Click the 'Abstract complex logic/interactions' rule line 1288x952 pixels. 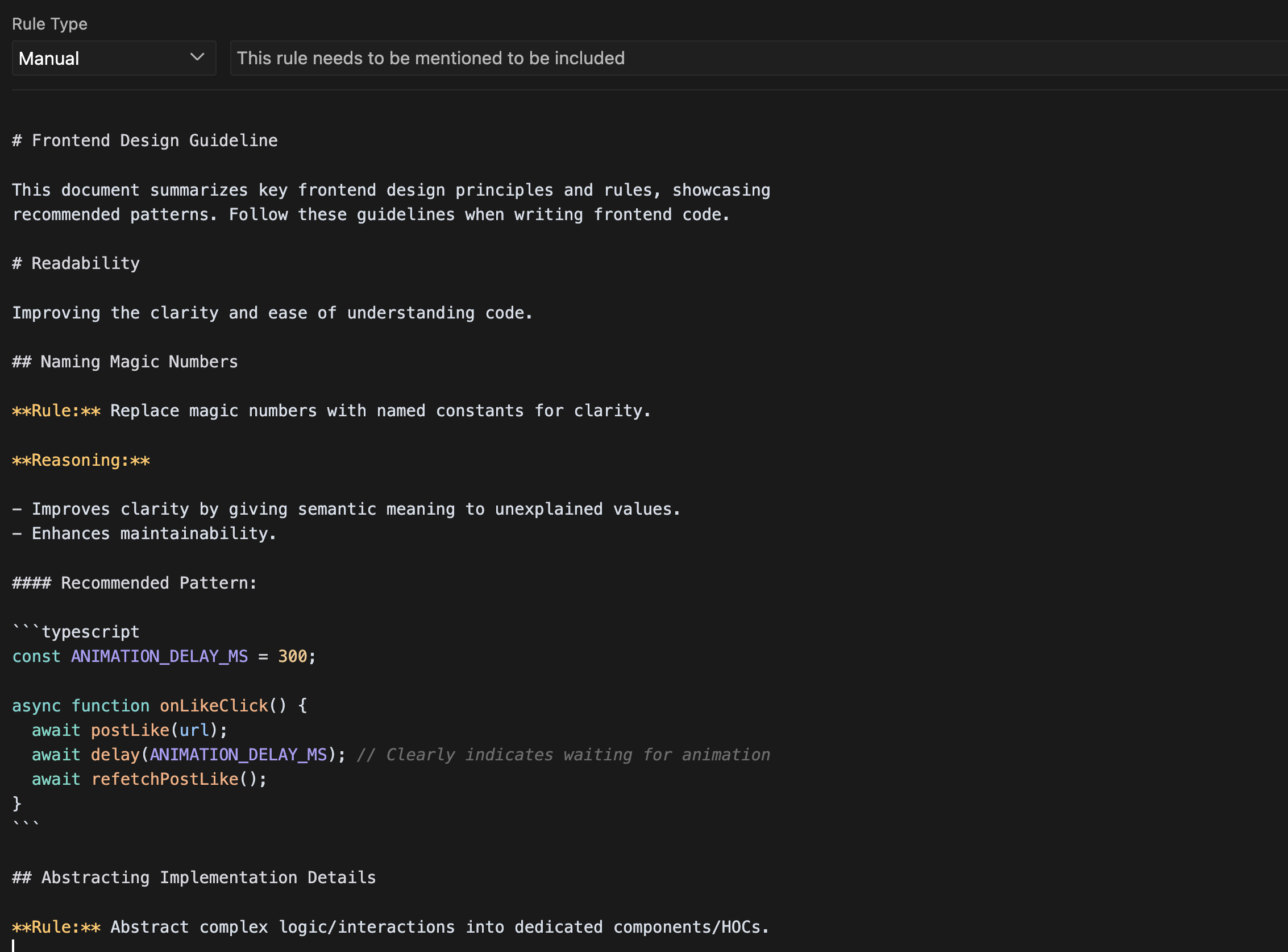438,927
